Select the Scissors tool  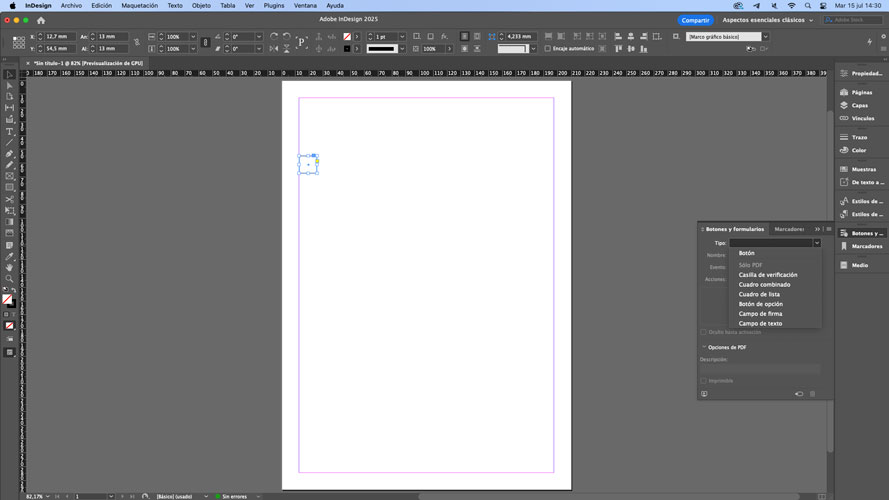click(x=10, y=200)
